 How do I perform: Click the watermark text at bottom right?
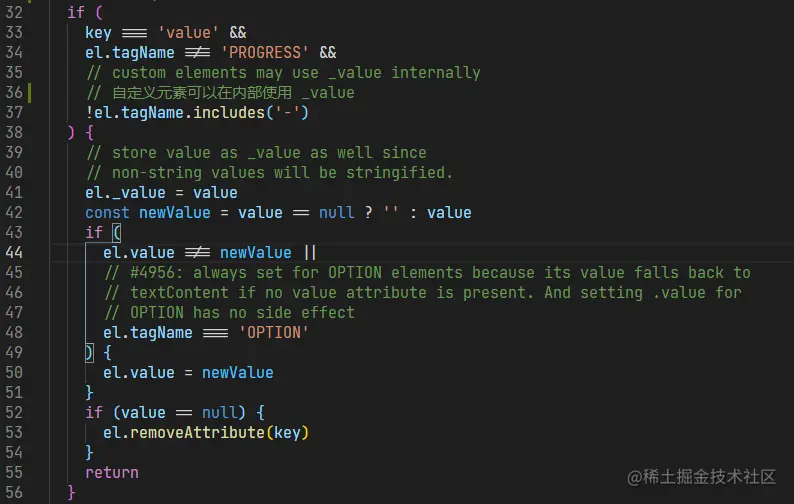tap(701, 477)
